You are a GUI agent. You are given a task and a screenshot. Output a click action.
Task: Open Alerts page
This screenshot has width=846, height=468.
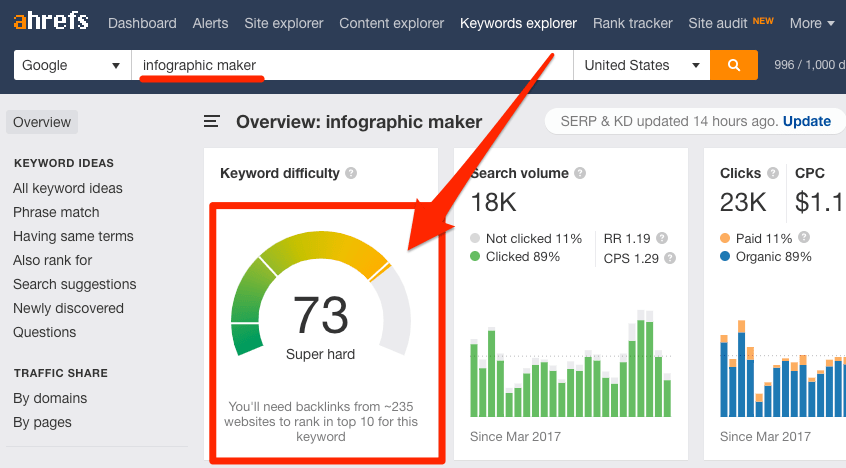point(210,23)
